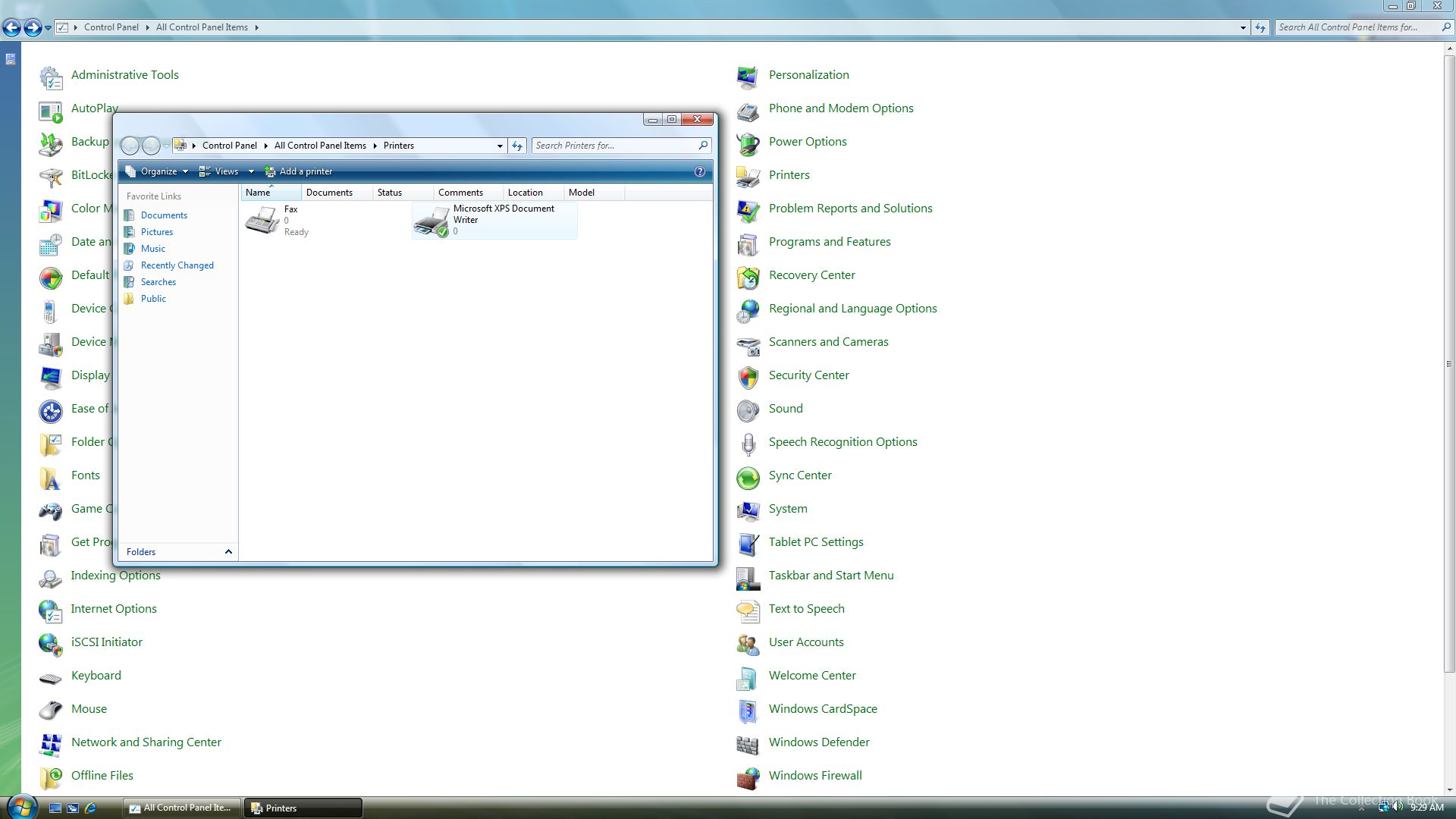Select the Fax printer icon
1456x819 pixels.
click(262, 220)
